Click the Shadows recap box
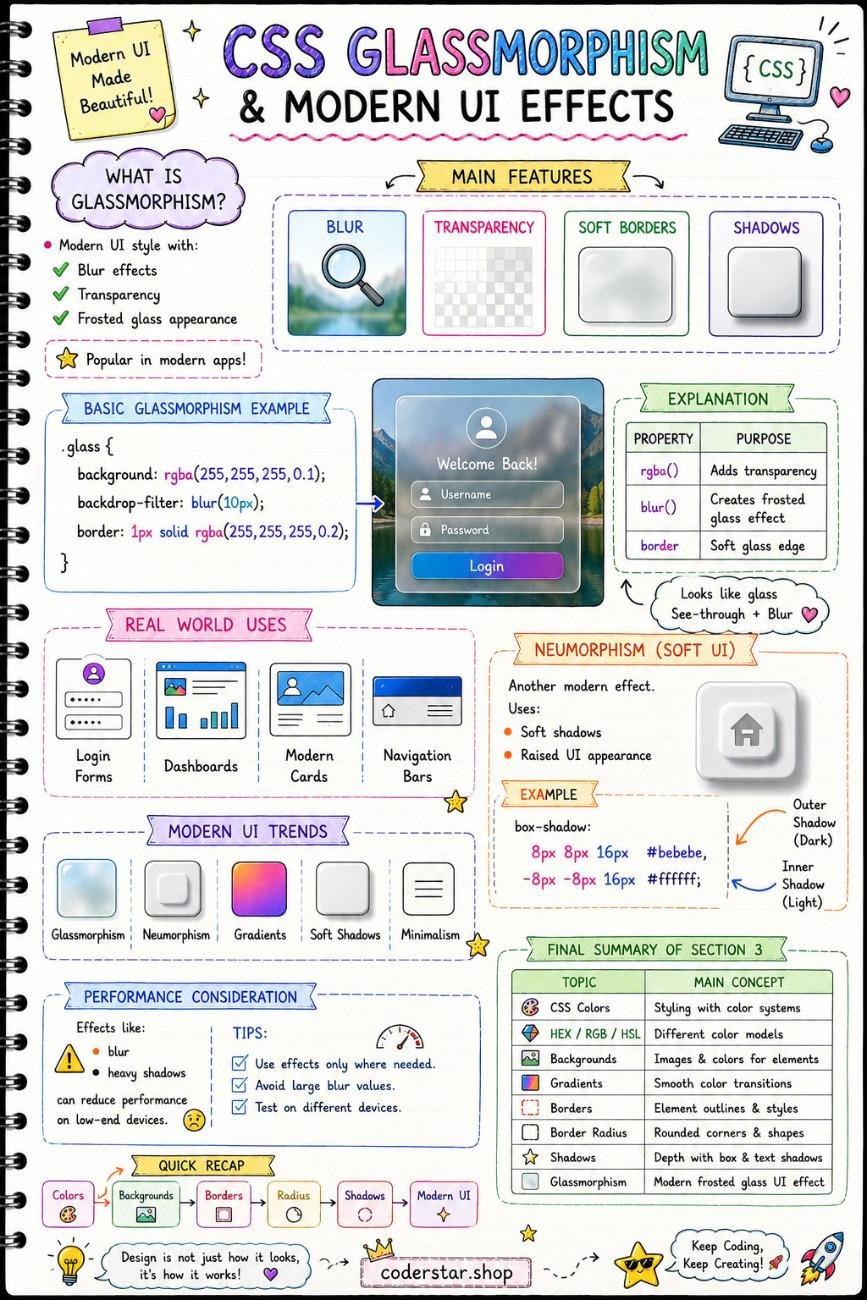Viewport: 867px width, 1300px height. click(x=365, y=1204)
